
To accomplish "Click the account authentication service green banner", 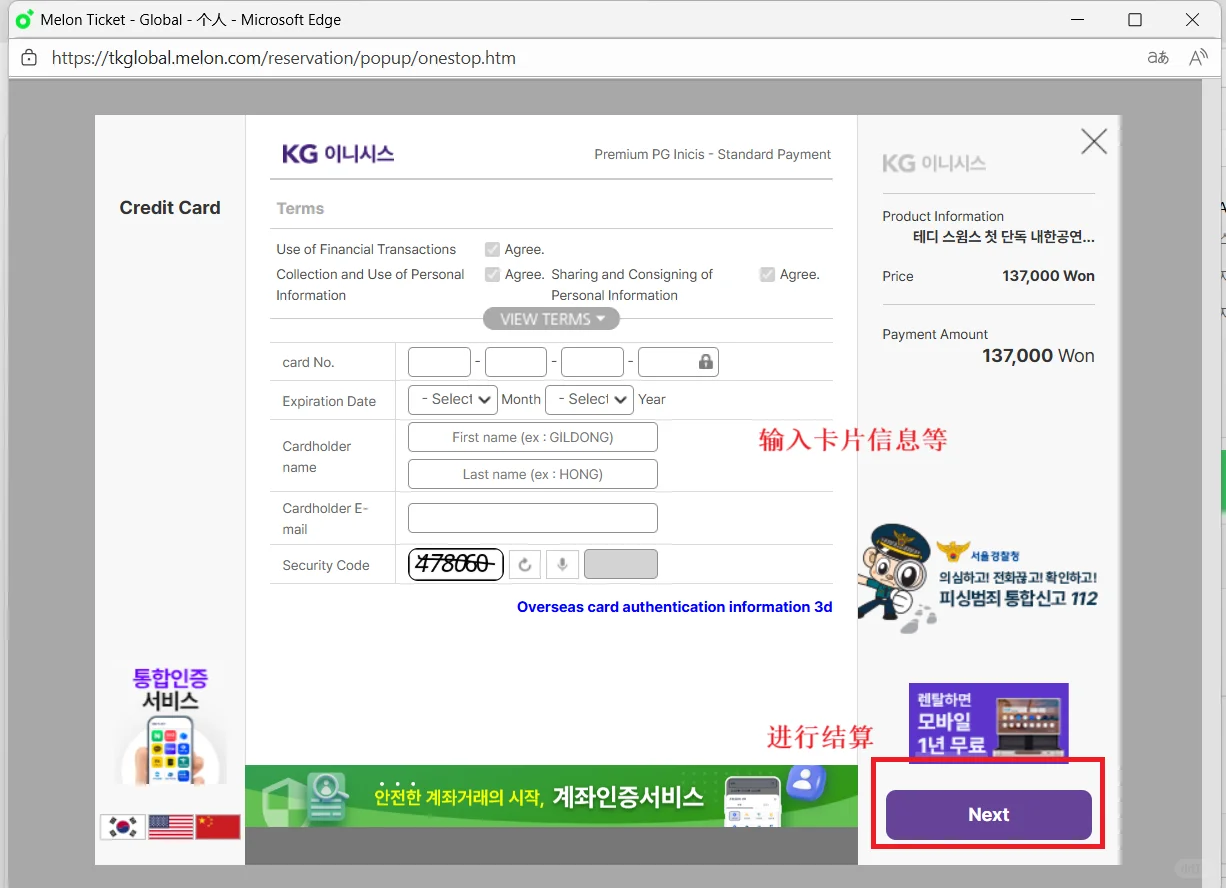I will [x=551, y=796].
